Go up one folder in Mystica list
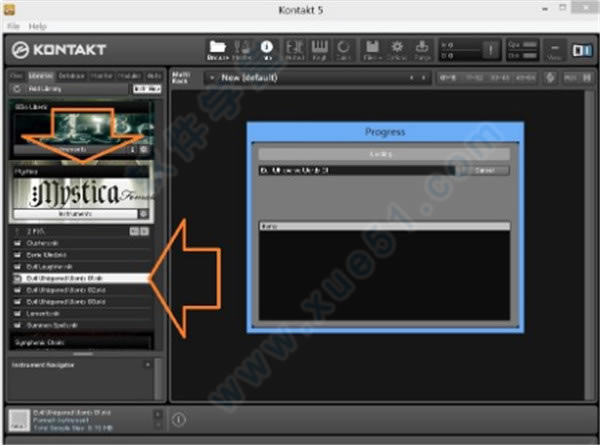Viewport: 600px width, 445px height. point(17,231)
